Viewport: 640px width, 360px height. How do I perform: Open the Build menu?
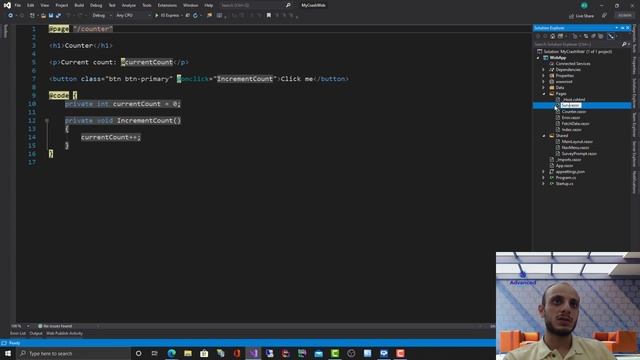pyautogui.click(x=79, y=5)
